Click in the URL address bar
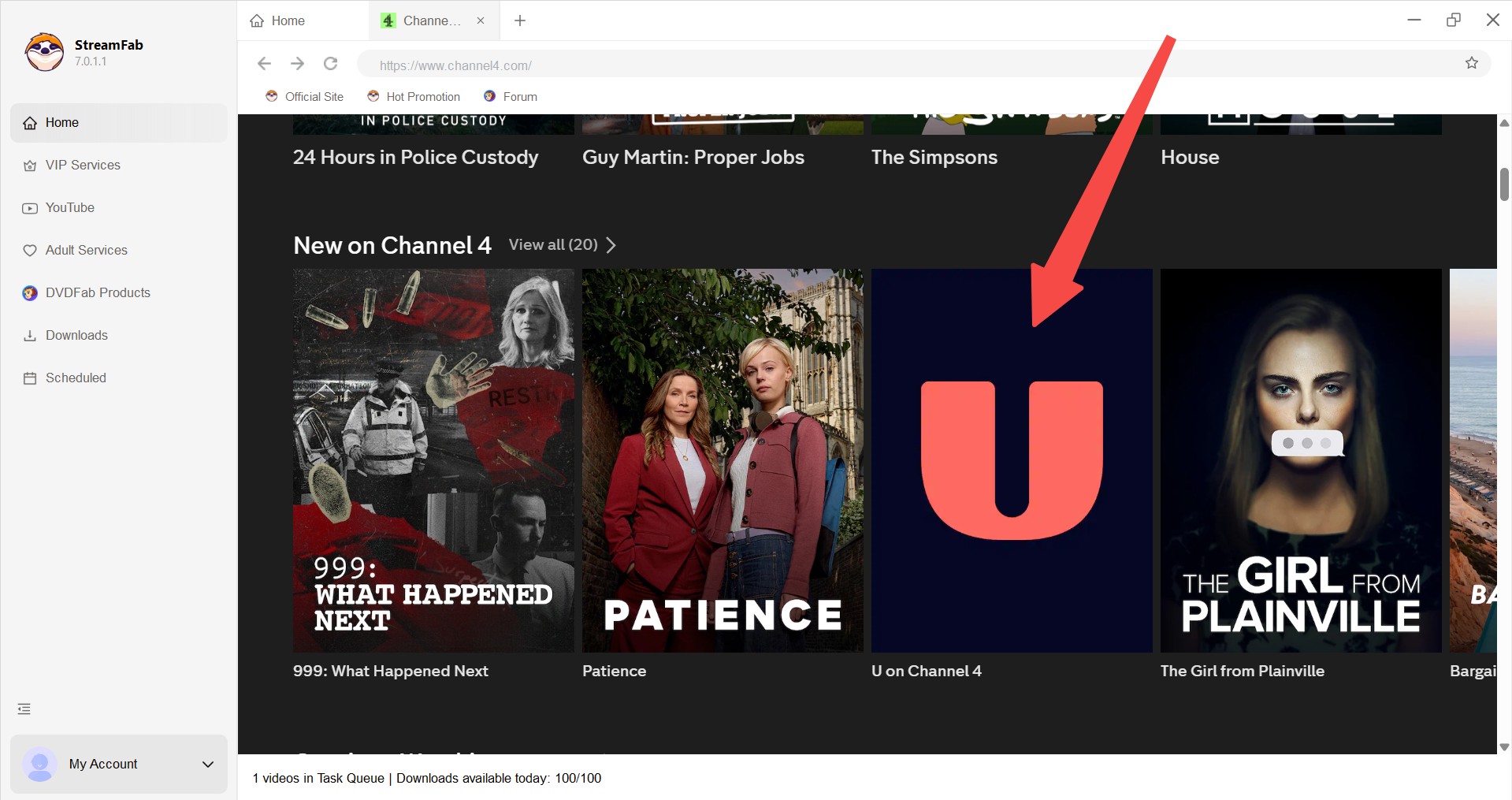The height and width of the screenshot is (800, 1512). click(709, 65)
